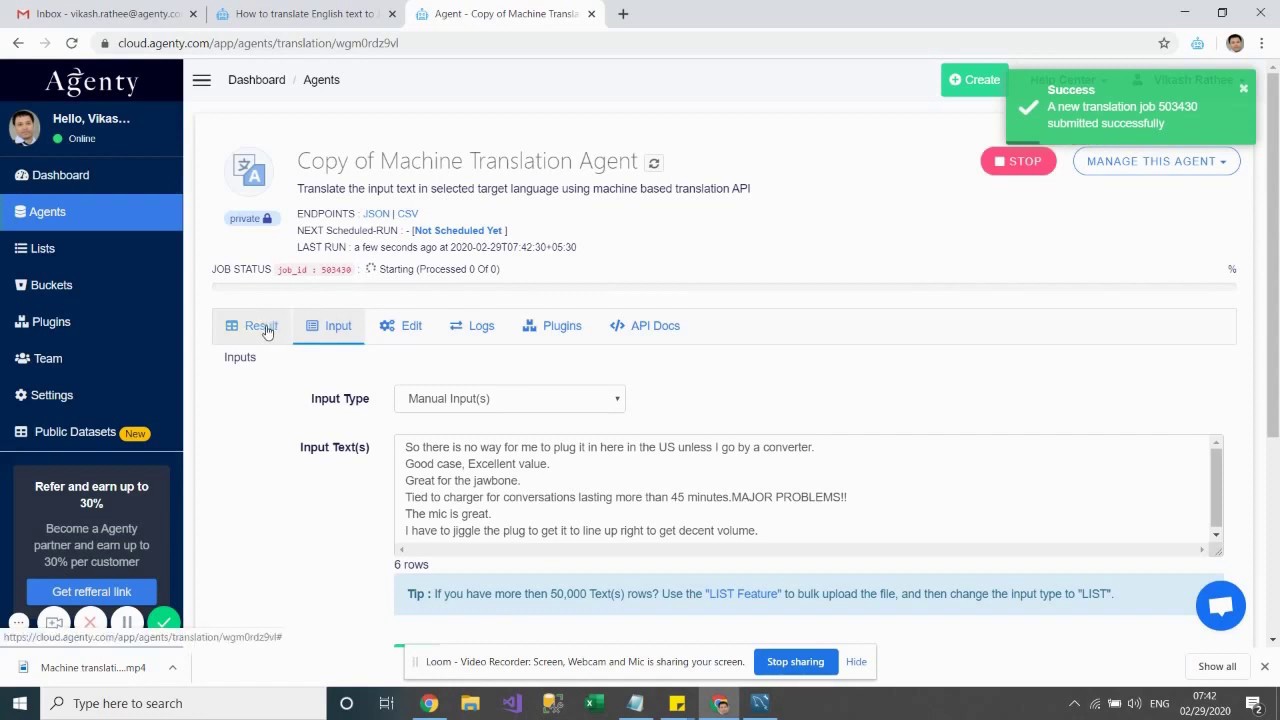Viewport: 1280px width, 720px height.
Task: Open a new browser tab
Action: click(623, 14)
